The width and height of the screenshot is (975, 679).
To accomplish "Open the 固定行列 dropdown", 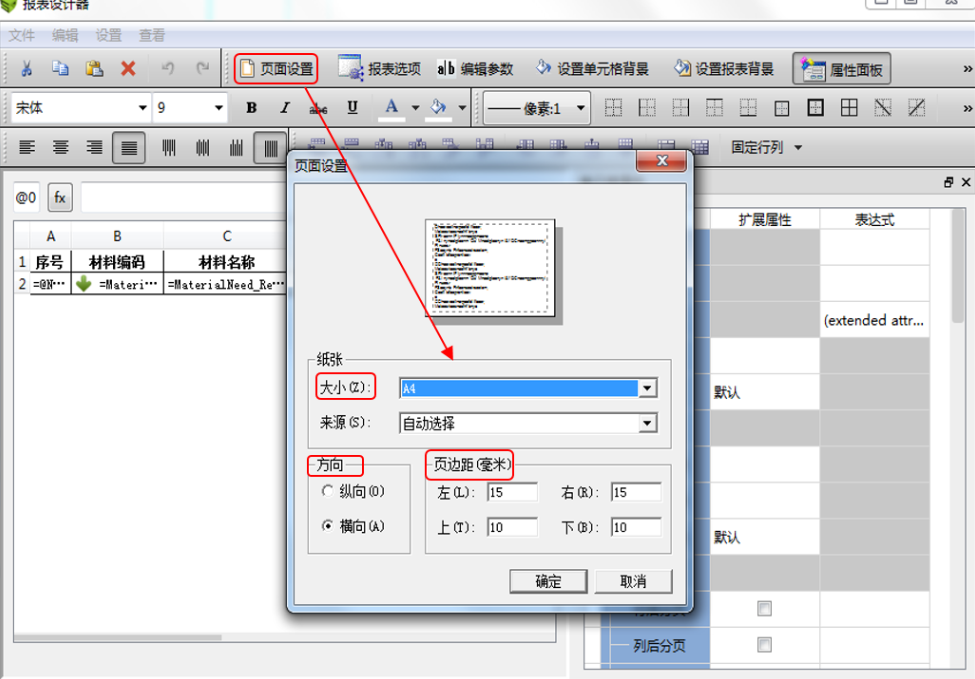I will pyautogui.click(x=766, y=147).
